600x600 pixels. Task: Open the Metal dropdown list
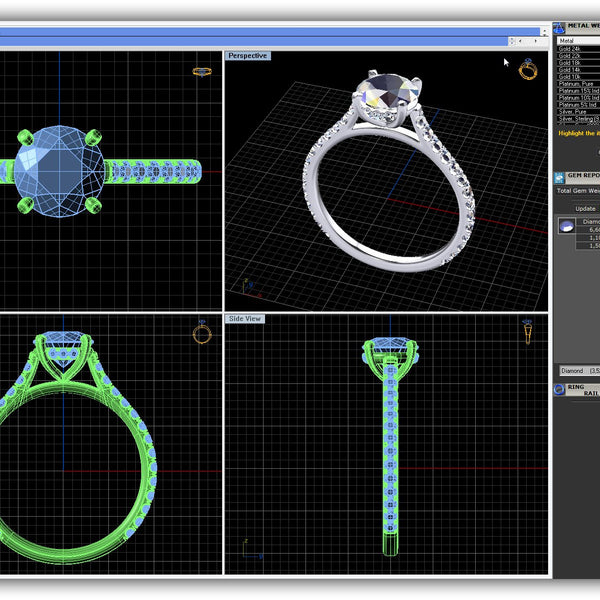[578, 41]
